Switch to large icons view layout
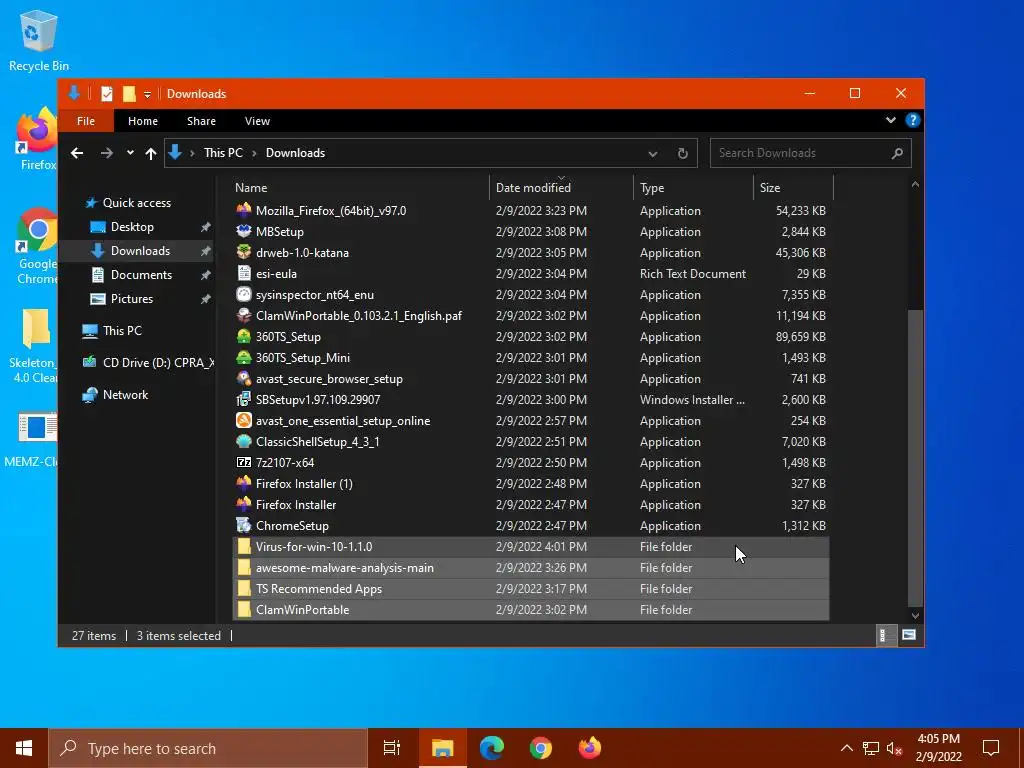 [908, 635]
